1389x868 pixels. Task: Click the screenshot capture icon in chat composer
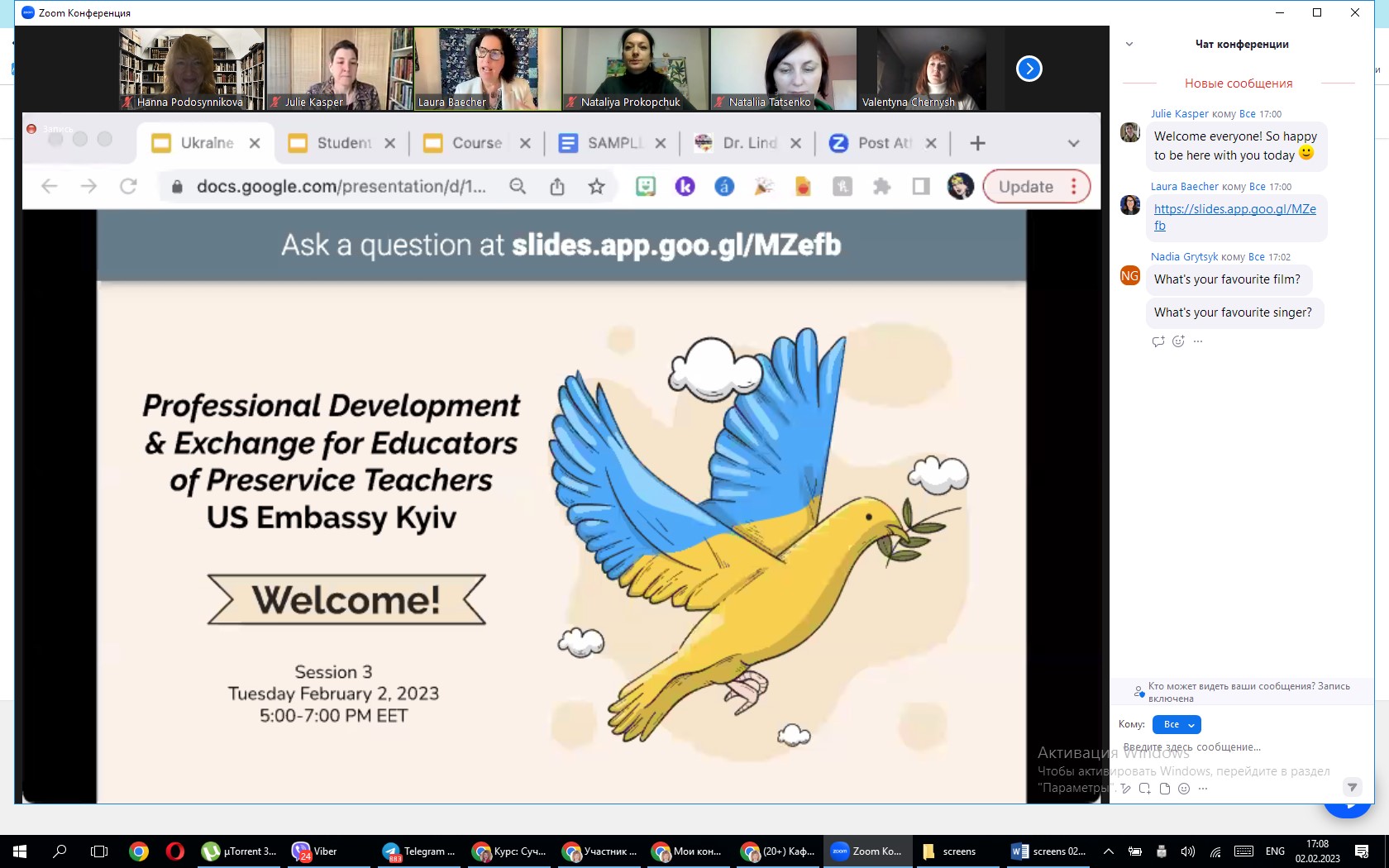point(1144,789)
